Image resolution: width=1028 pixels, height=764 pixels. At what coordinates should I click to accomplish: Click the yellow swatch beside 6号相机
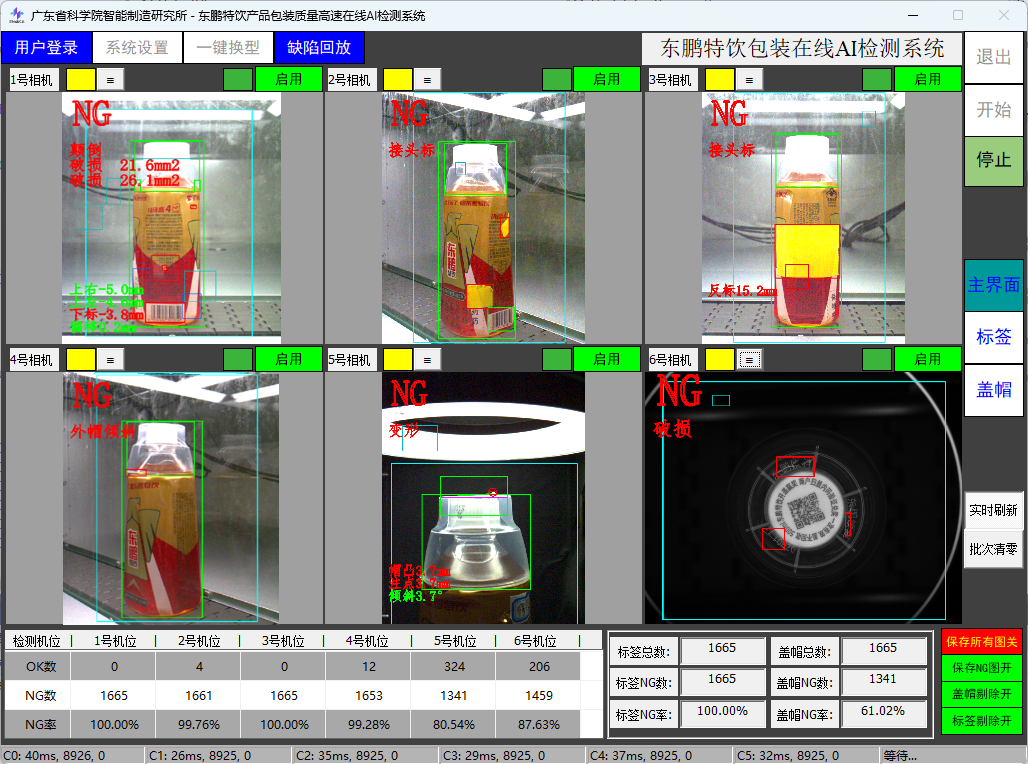click(719, 360)
